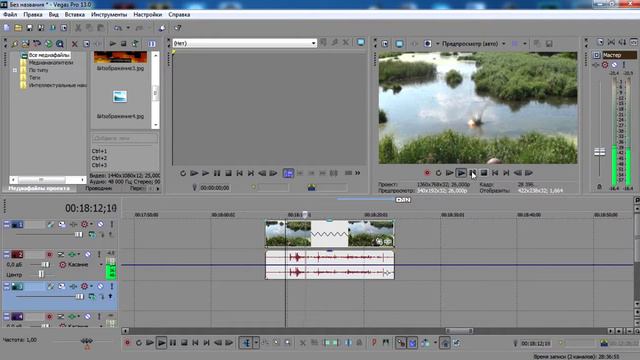640x360 pixels.
Task: Select Все медиафайлы tree item
Action: coord(49,55)
